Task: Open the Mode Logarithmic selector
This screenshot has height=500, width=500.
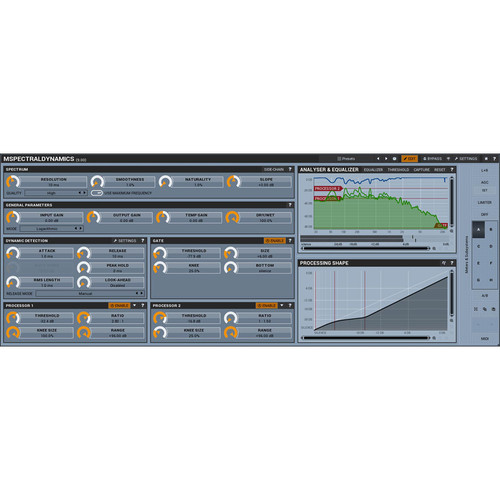Action: point(51,229)
